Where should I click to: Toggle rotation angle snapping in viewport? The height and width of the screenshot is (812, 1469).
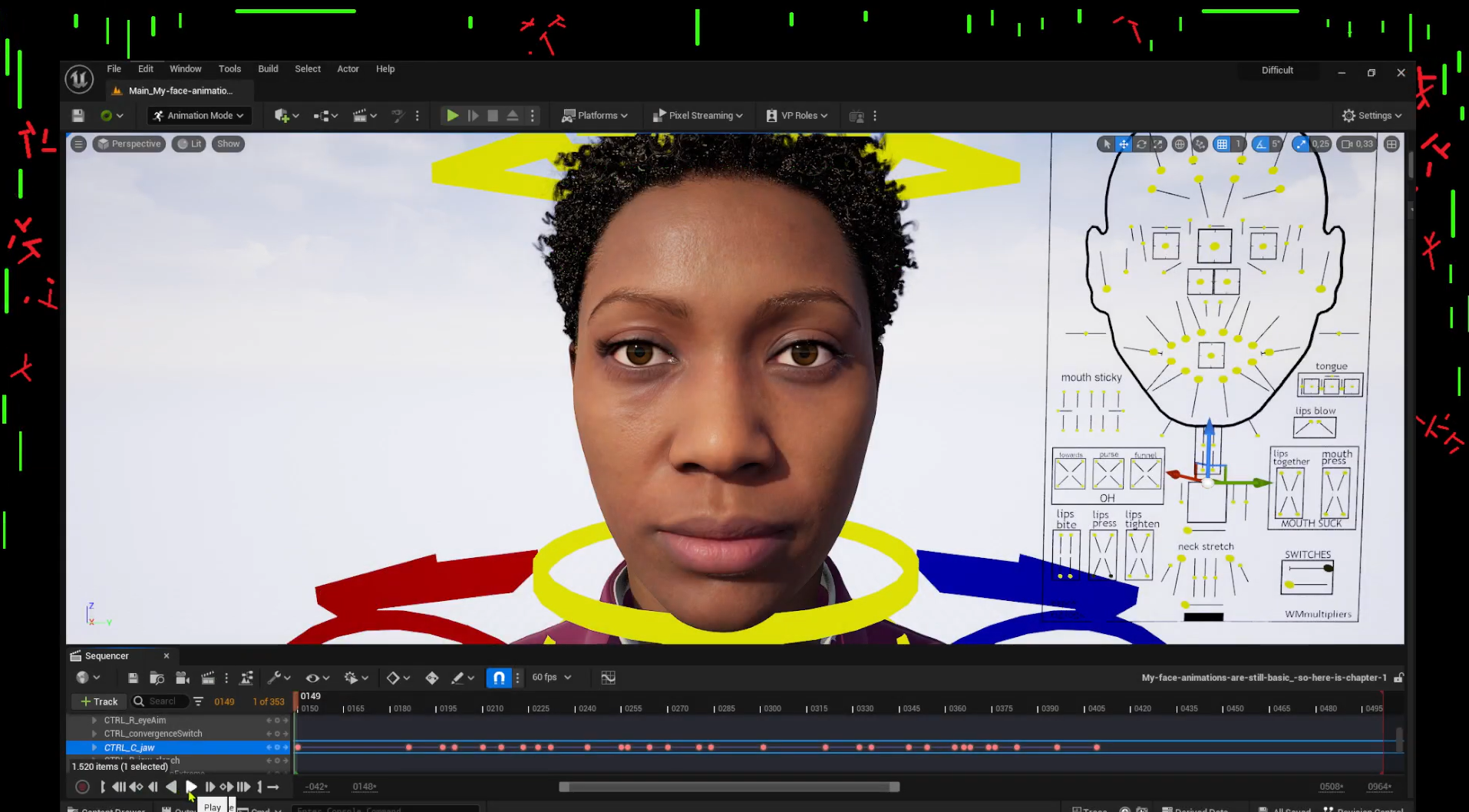click(1260, 144)
